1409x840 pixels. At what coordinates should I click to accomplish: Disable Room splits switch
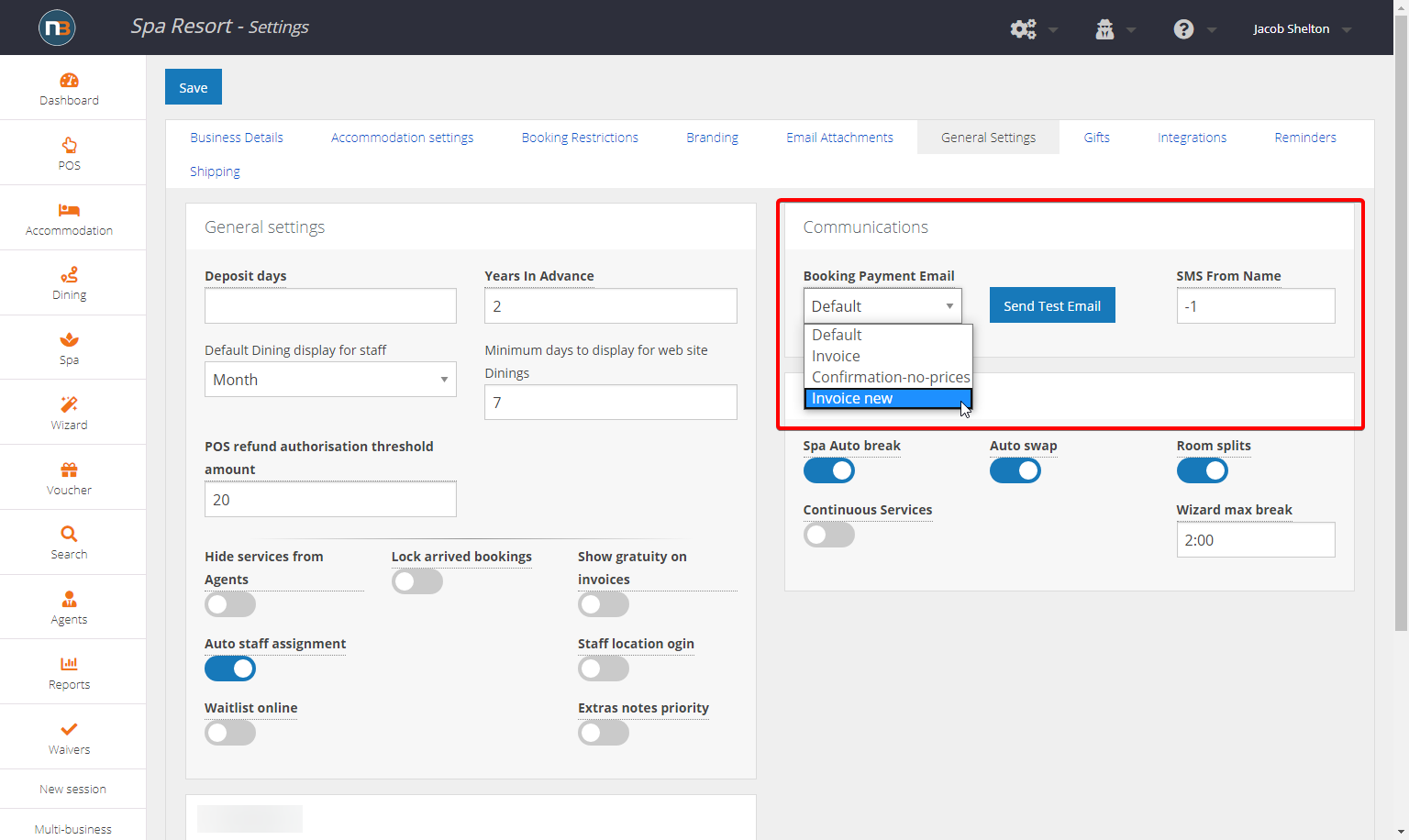[x=1203, y=470]
